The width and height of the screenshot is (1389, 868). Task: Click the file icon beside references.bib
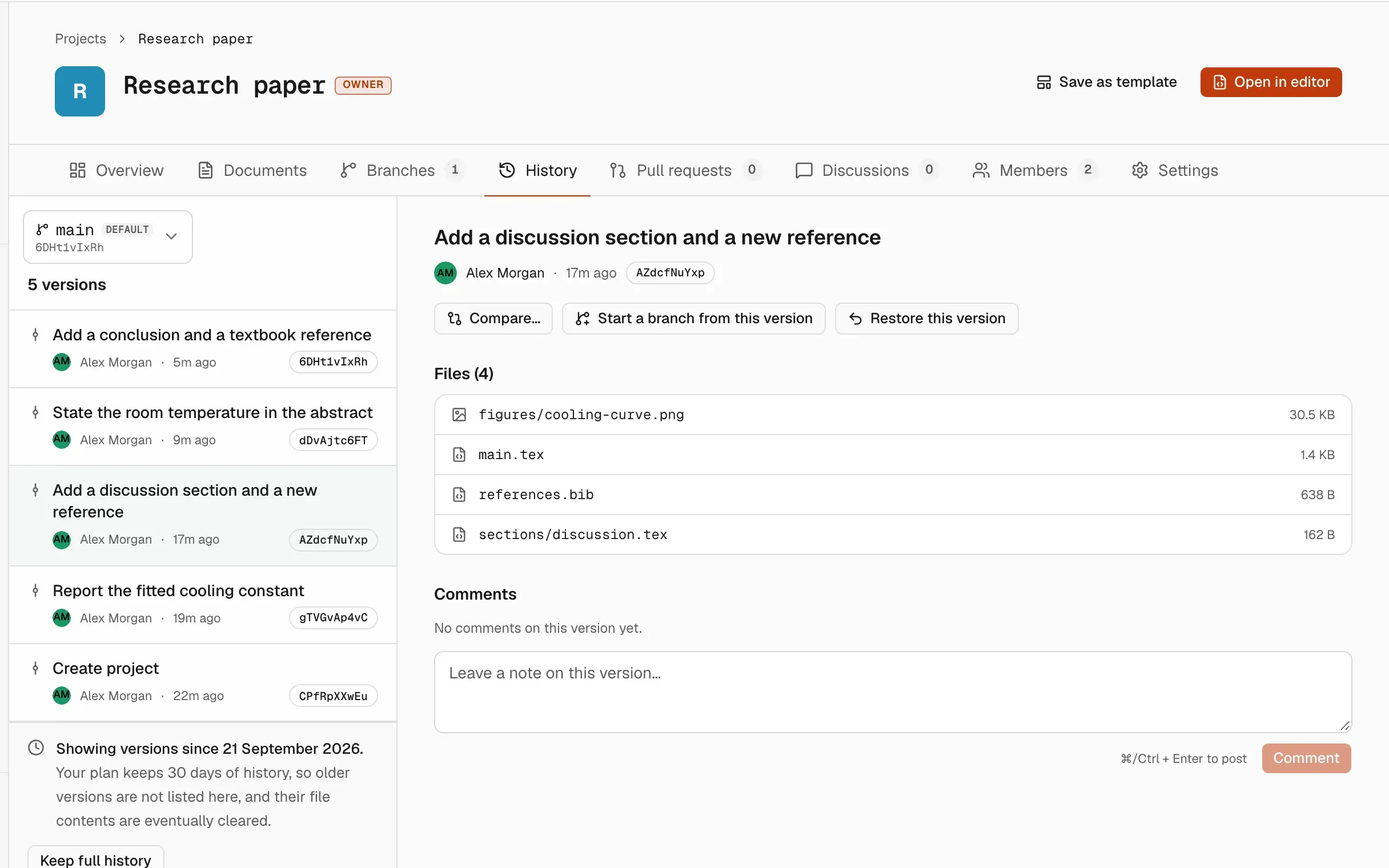[x=459, y=495]
